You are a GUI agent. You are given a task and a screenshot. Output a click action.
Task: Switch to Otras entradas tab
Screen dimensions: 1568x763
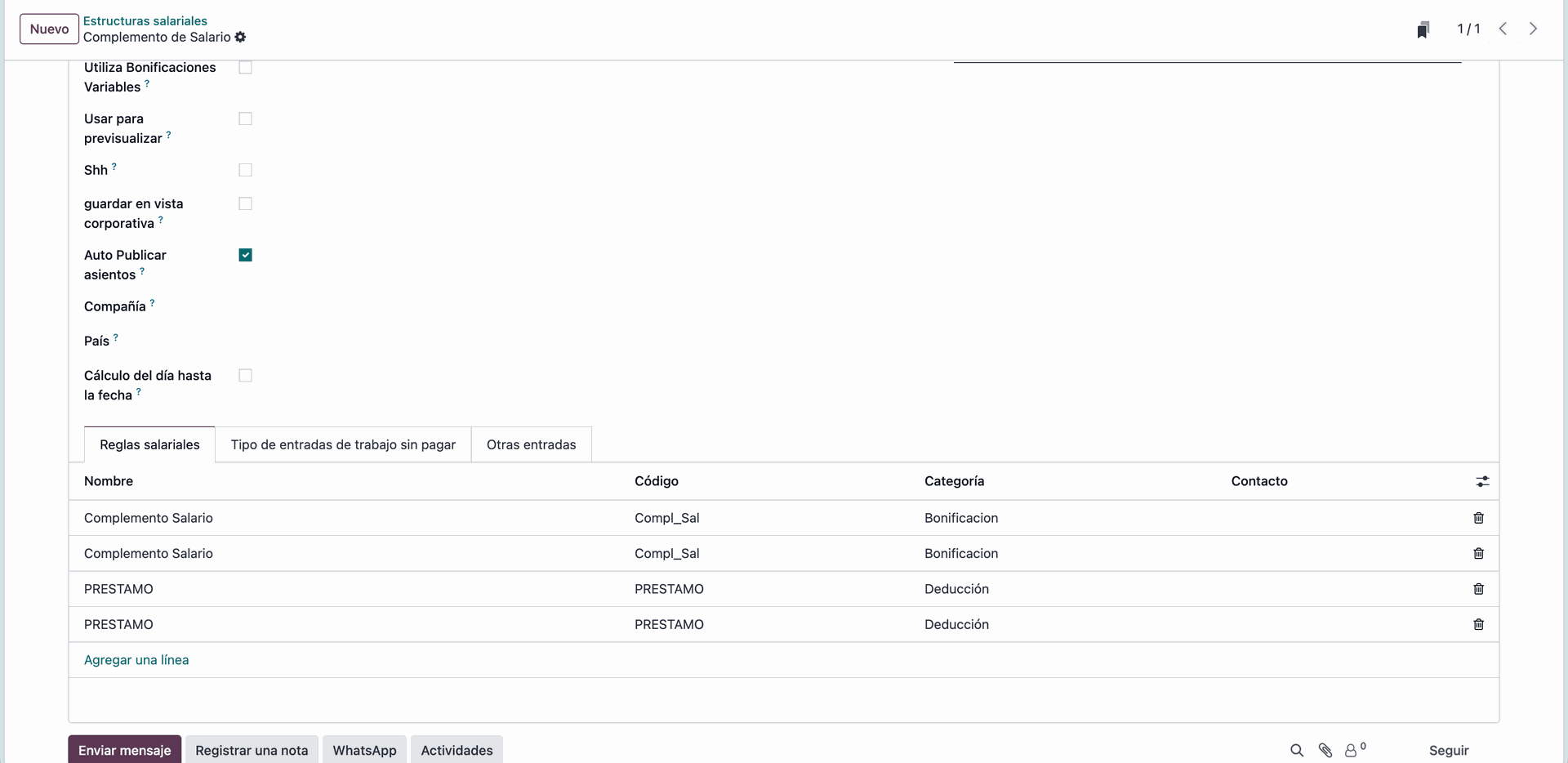coord(531,444)
